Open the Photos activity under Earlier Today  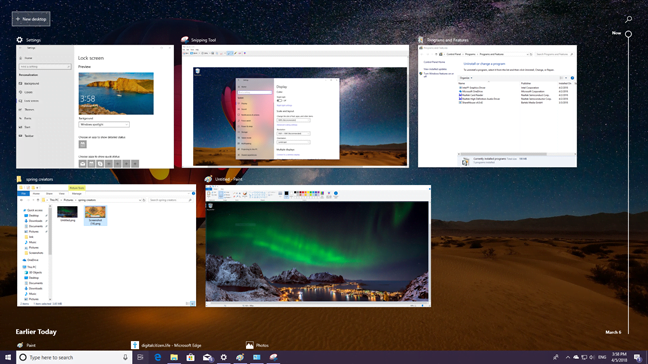pos(257,345)
